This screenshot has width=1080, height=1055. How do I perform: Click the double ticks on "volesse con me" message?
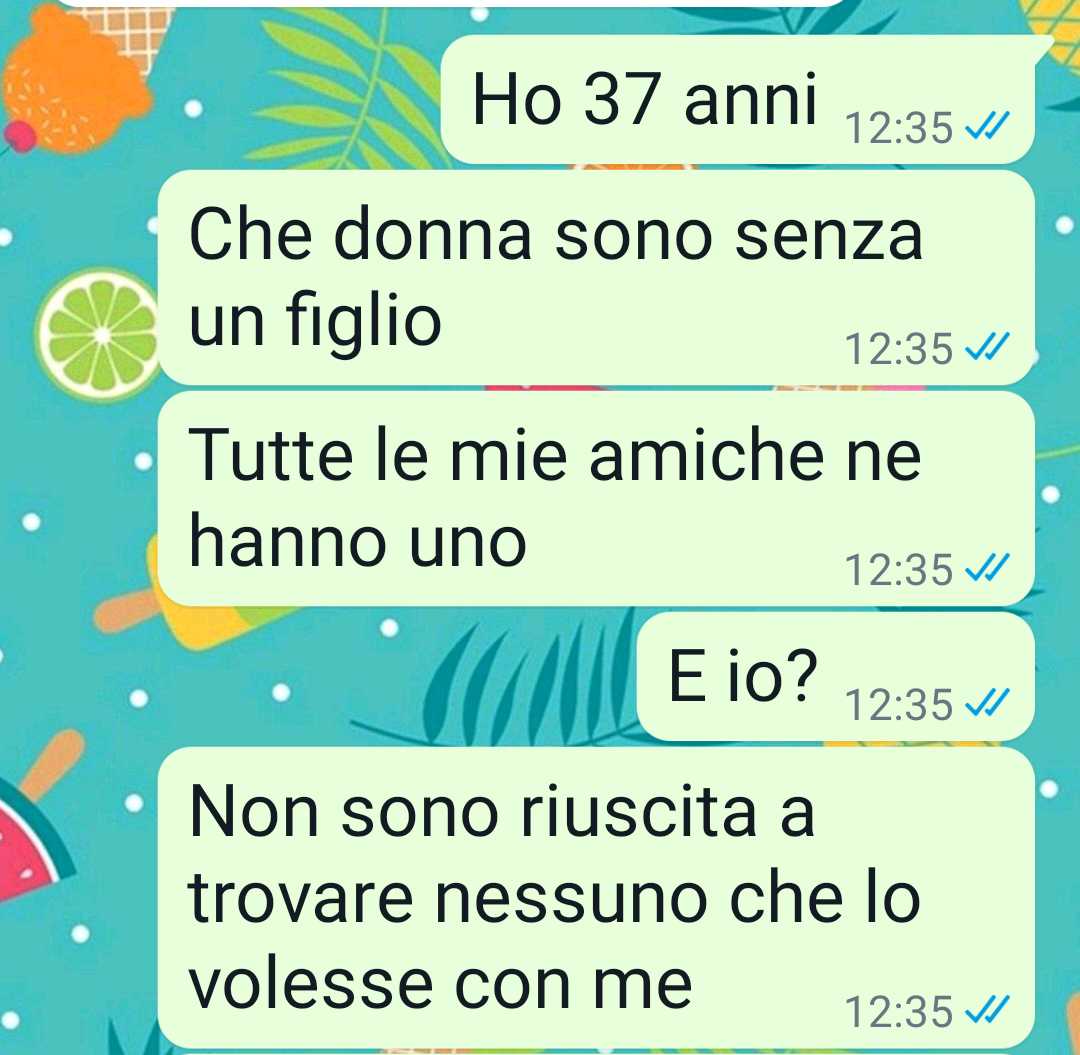987,1010
